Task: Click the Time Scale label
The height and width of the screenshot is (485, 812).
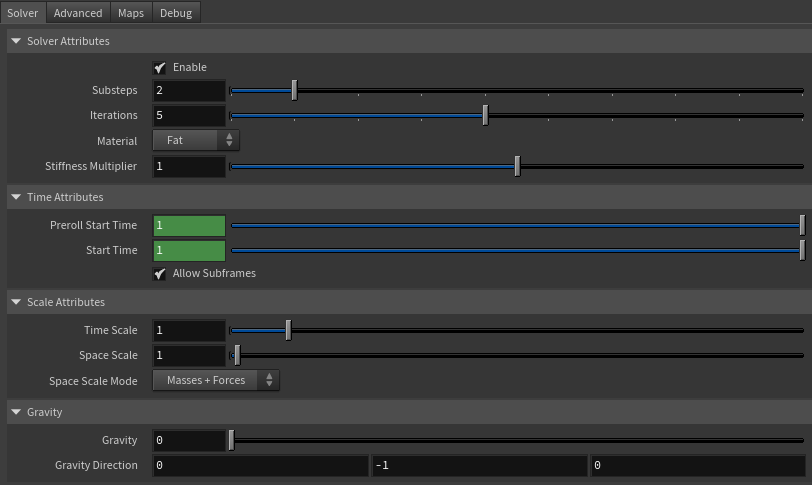Action: [x=110, y=330]
